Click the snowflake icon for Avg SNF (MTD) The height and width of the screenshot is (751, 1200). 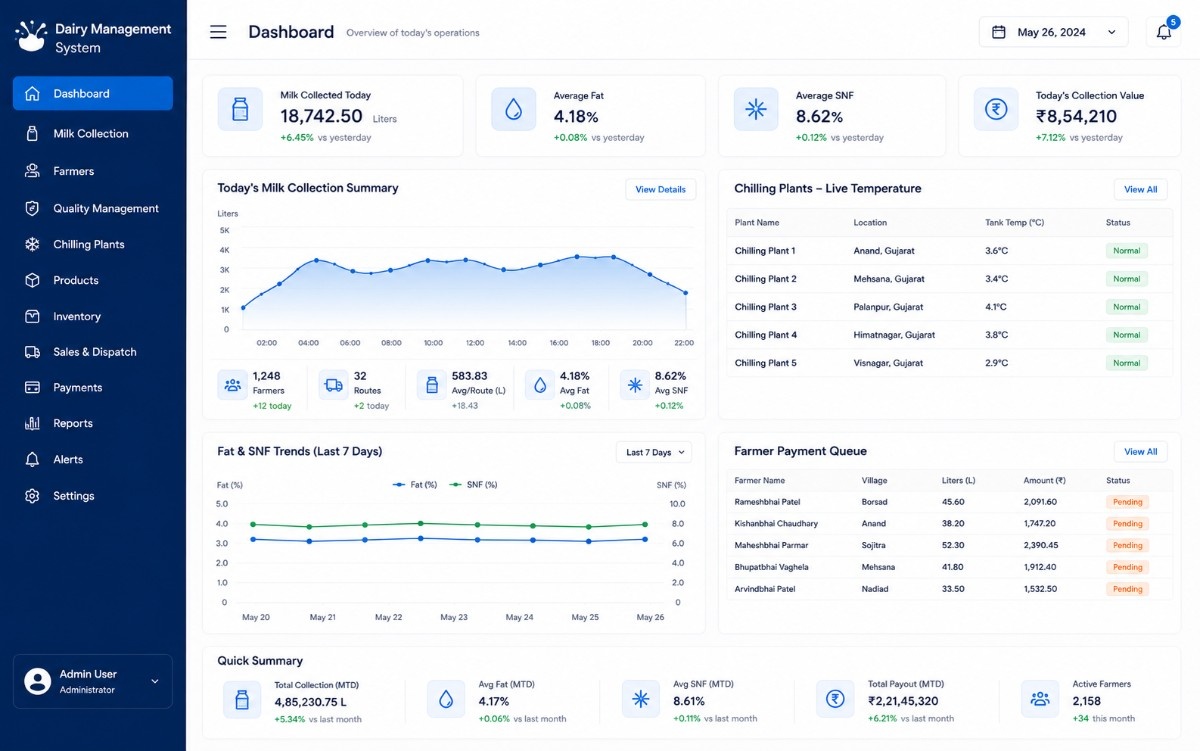[640, 700]
